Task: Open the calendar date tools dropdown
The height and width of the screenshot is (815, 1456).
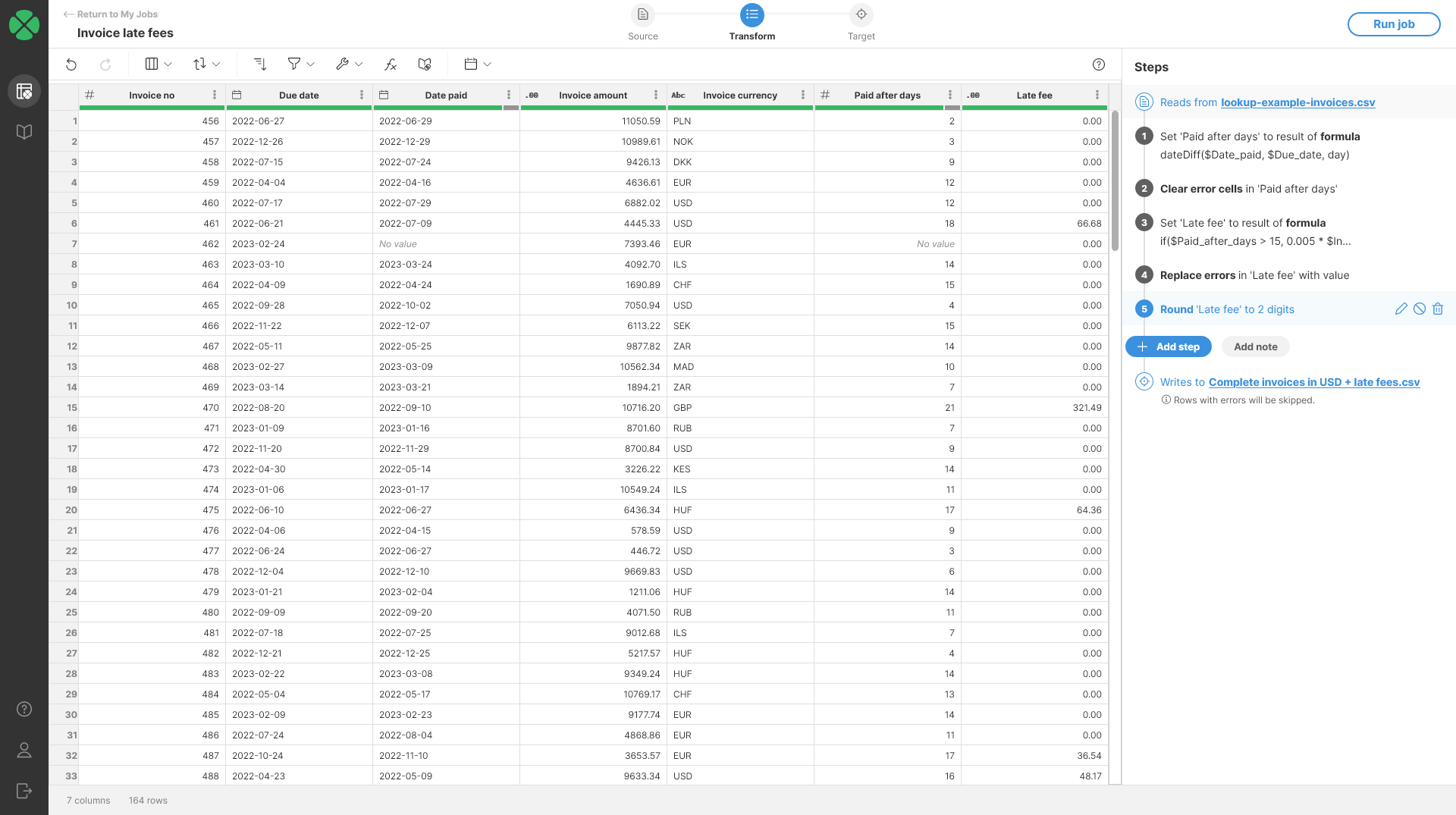Action: [x=477, y=64]
